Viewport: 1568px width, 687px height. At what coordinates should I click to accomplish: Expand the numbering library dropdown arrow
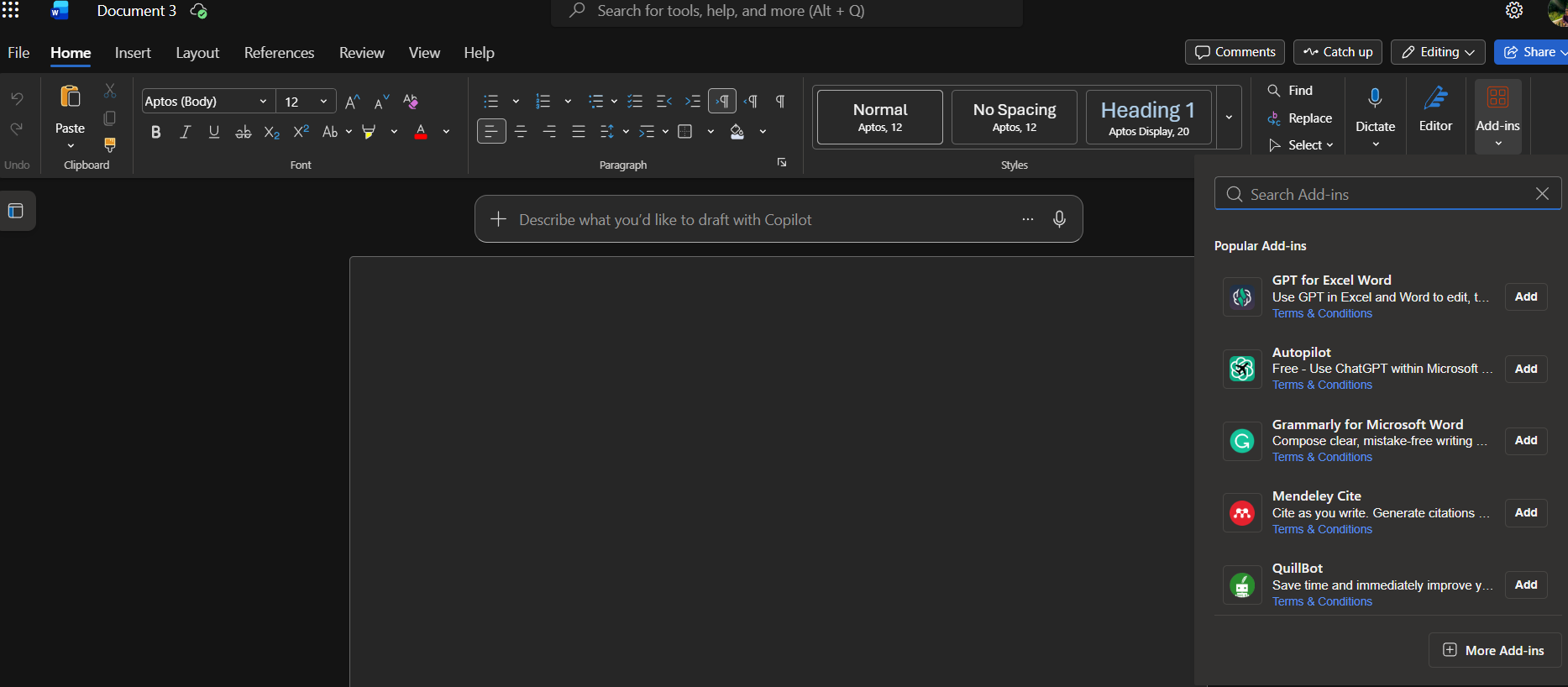point(568,102)
